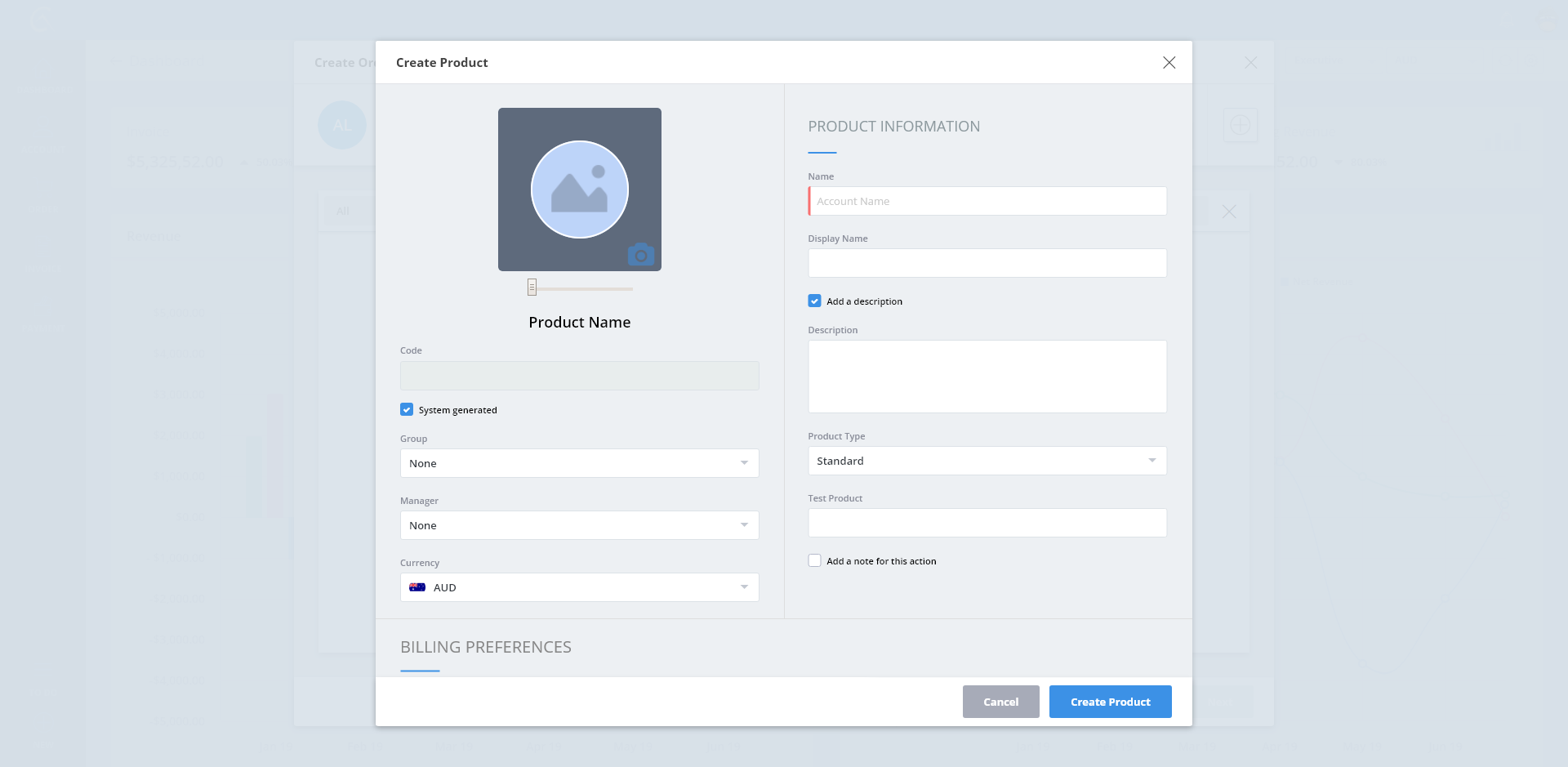Click the Billing Preferences section heading
Viewport: 1568px width, 767px height.
(486, 647)
